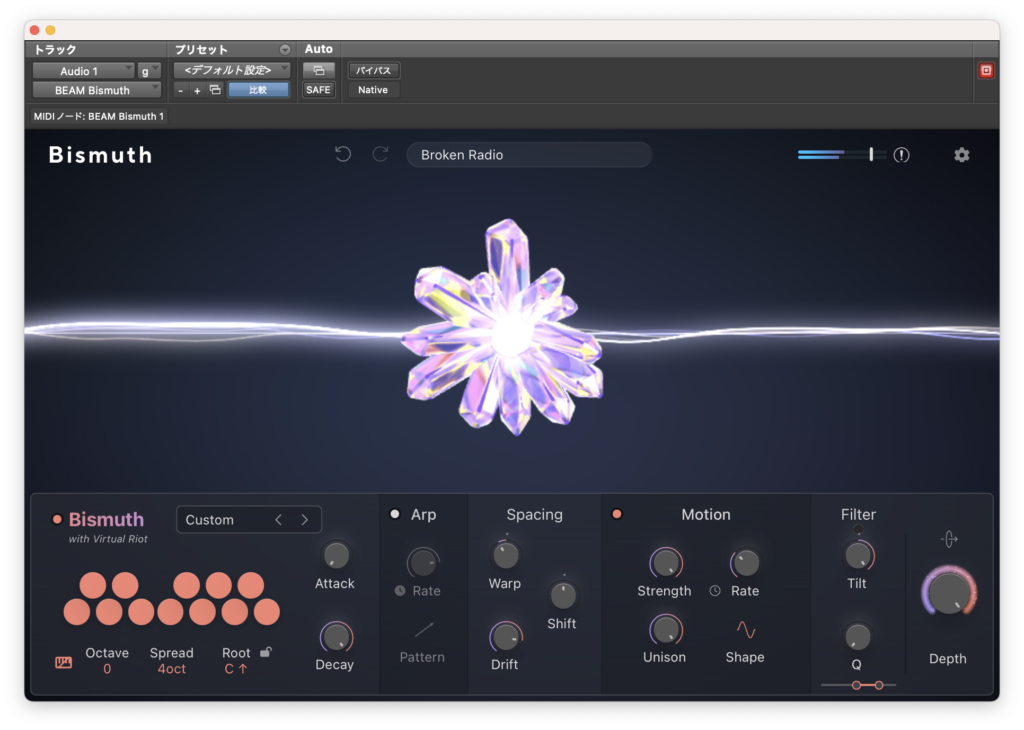Click the undo arrow icon
Image resolution: width=1024 pixels, height=730 pixels.
point(343,154)
